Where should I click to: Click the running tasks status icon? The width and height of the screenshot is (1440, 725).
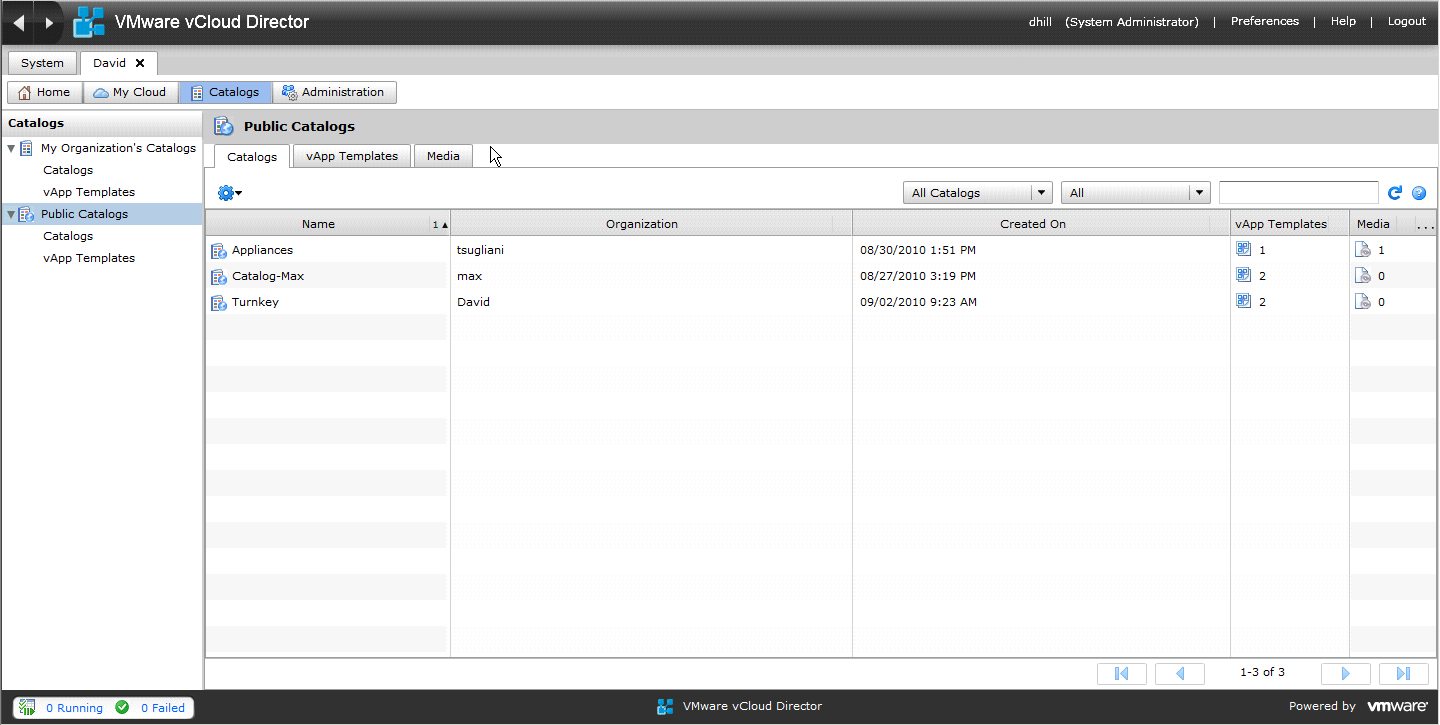[x=28, y=707]
